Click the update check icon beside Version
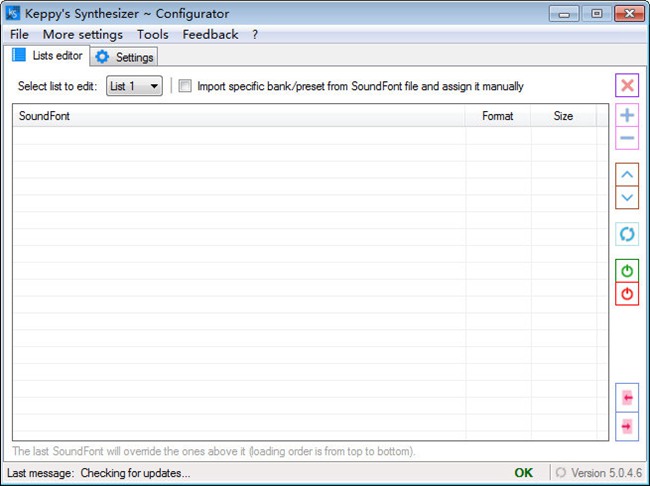This screenshot has width=650, height=486. (x=560, y=472)
